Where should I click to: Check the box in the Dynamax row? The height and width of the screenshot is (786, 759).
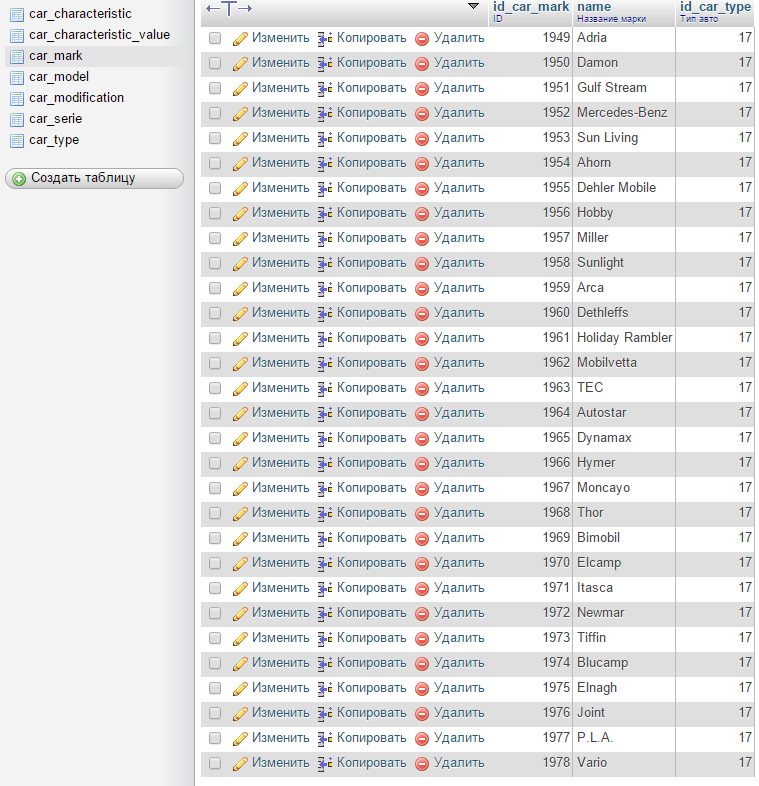pyautogui.click(x=215, y=439)
